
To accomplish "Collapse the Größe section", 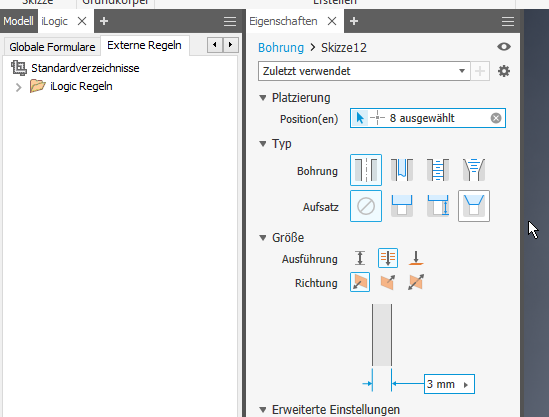I will [x=263, y=238].
